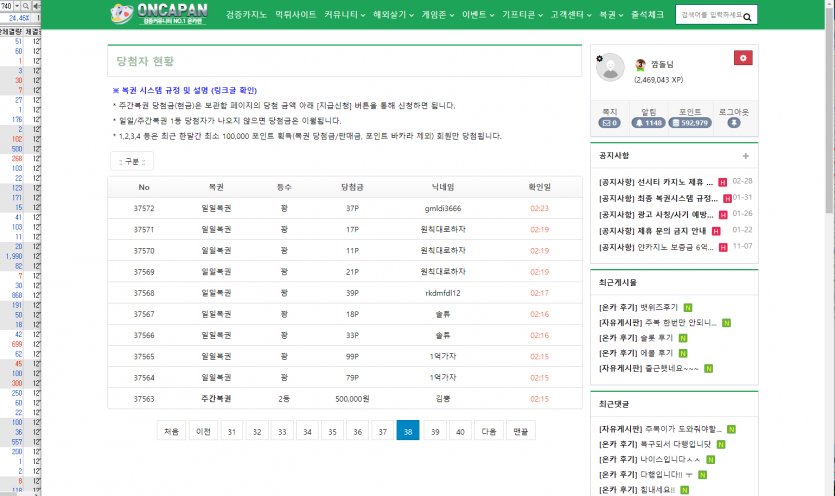Click the red H badge on 선시티 카지노 notice
835x496 pixels.
click(x=723, y=182)
